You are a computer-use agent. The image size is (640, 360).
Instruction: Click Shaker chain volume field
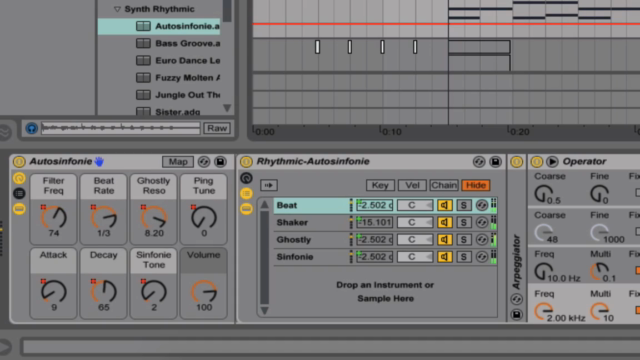[374, 222]
